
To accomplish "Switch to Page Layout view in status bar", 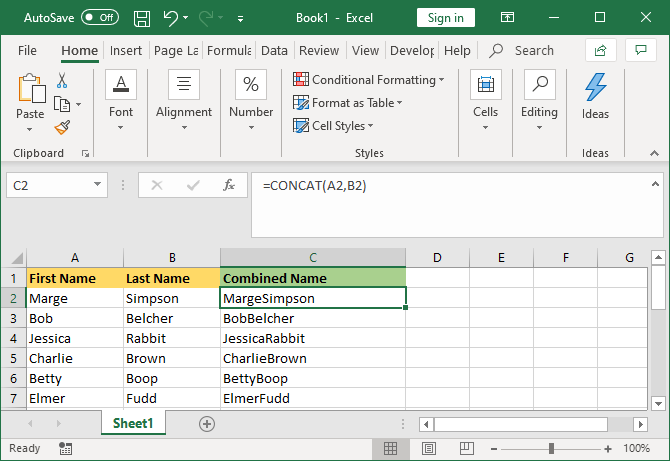I will tap(428, 449).
